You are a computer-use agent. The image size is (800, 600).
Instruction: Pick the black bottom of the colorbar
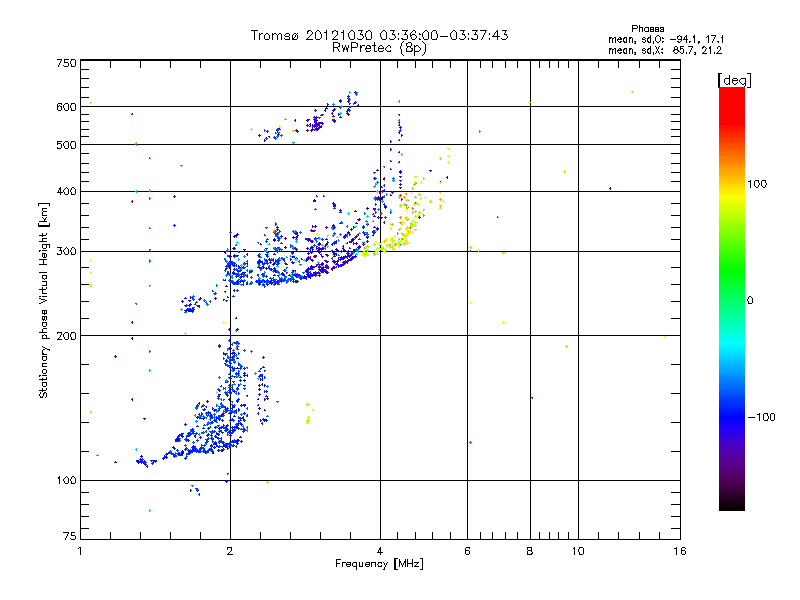(x=732, y=503)
